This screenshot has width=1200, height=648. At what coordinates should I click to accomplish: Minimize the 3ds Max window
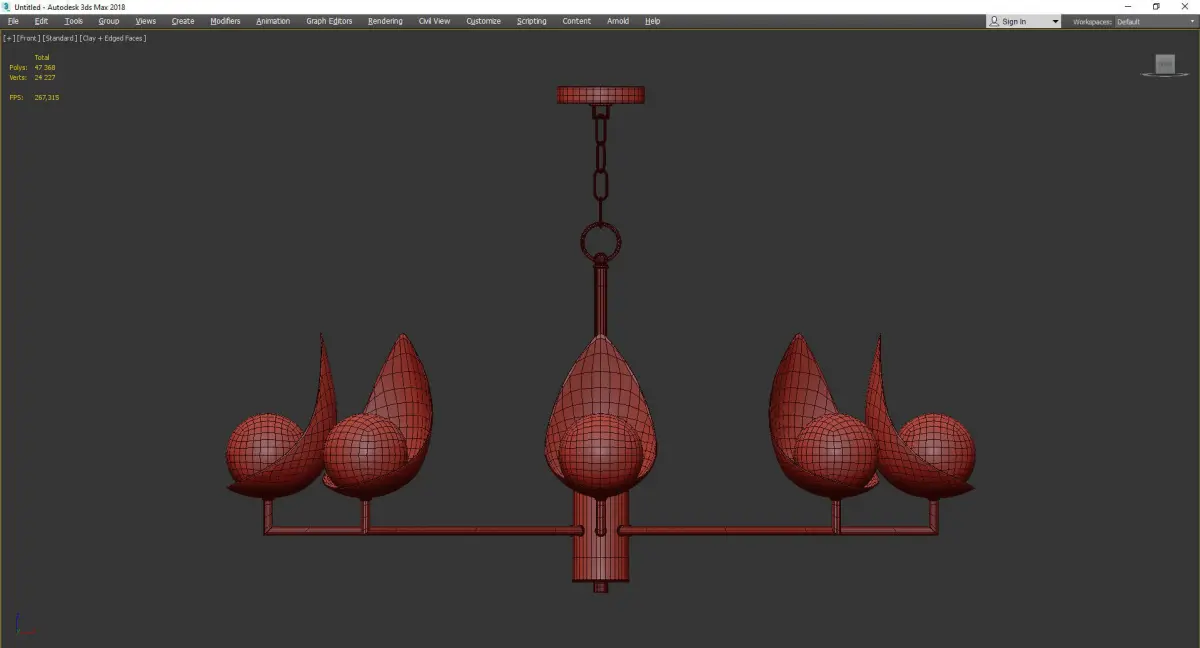coord(1128,7)
